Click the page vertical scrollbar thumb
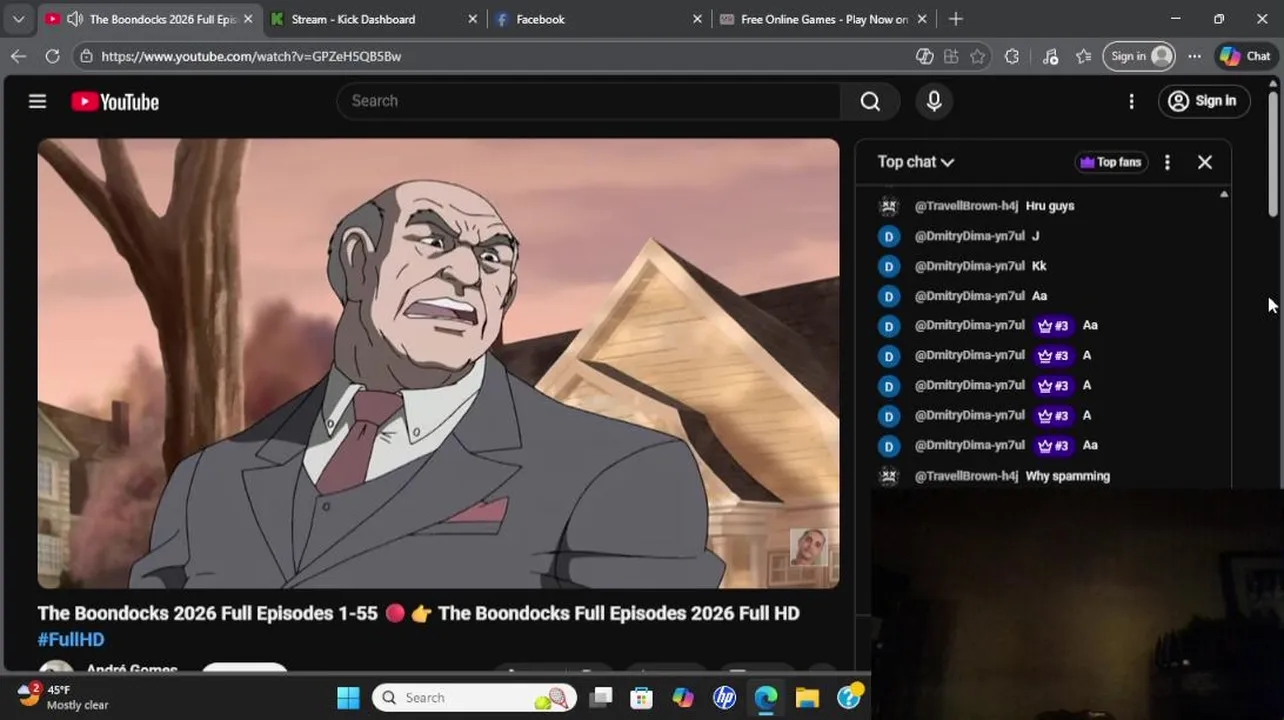Image resolution: width=1284 pixels, height=720 pixels. [x=1273, y=152]
